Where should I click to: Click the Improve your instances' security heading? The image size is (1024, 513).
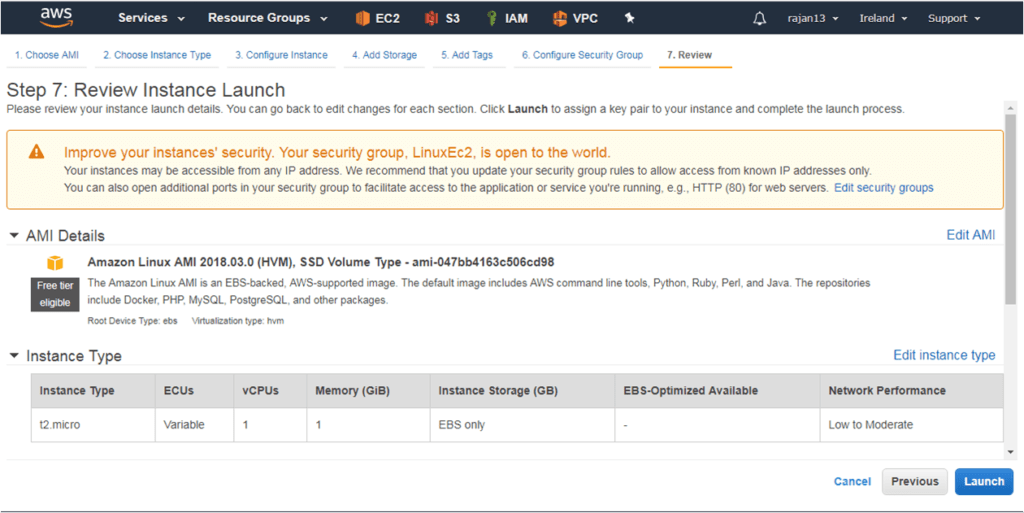pyautogui.click(x=337, y=153)
